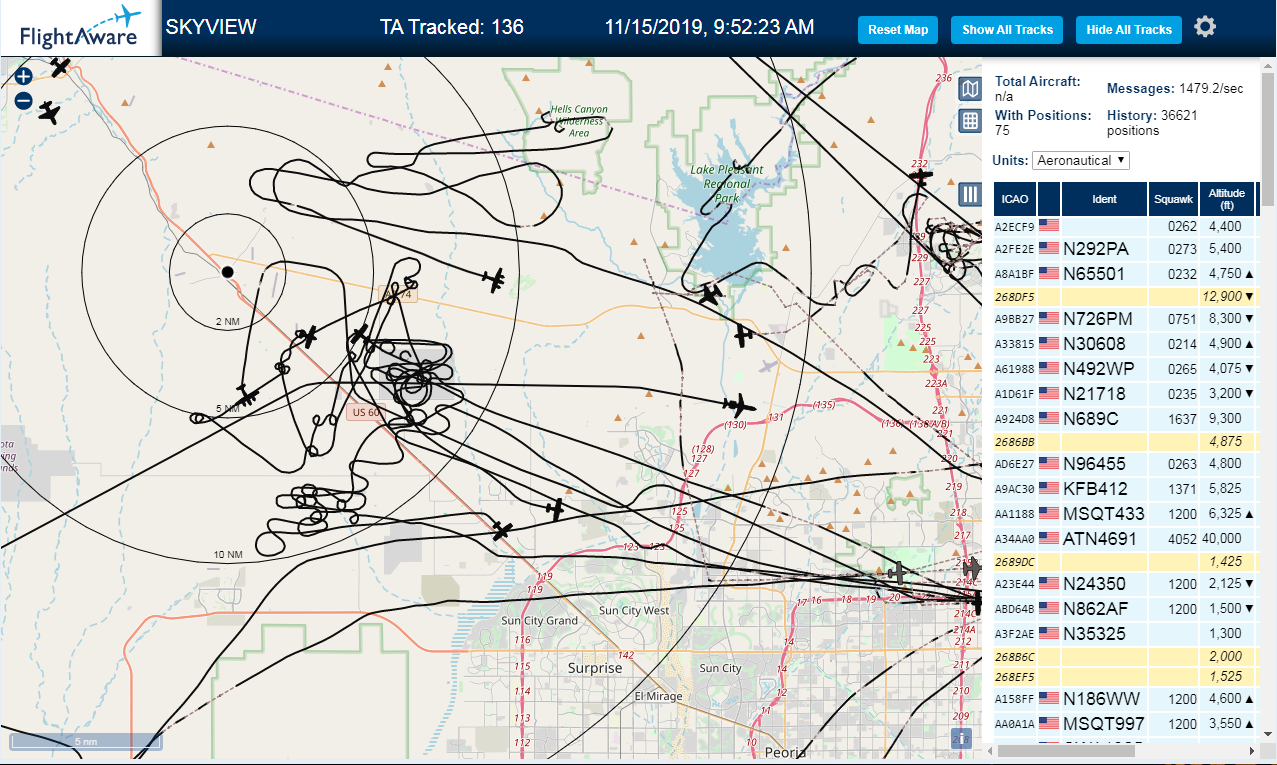Select the N726PM aircraft row
The image size is (1277, 765).
pos(1125,319)
